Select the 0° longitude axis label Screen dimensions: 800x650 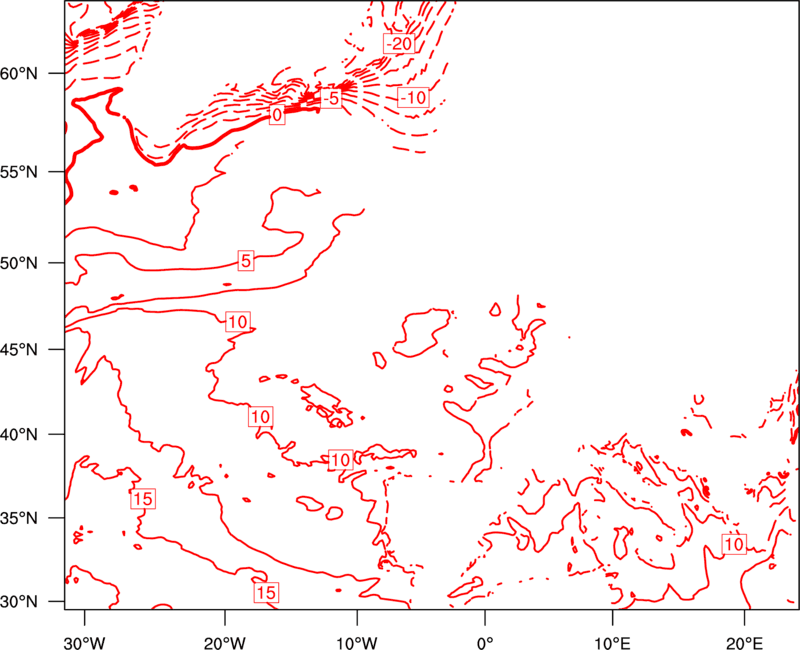coord(485,643)
